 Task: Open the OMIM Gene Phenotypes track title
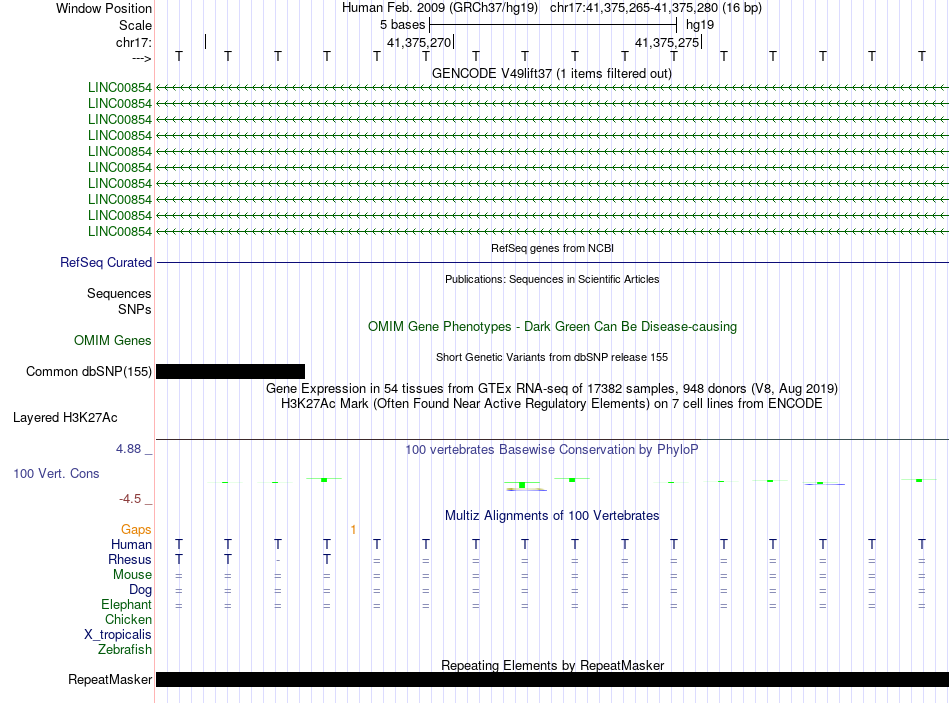click(552, 327)
